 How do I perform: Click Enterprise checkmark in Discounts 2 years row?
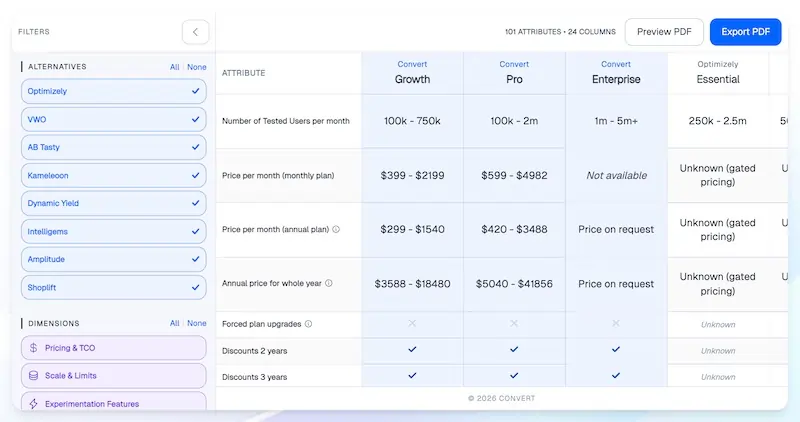616,350
